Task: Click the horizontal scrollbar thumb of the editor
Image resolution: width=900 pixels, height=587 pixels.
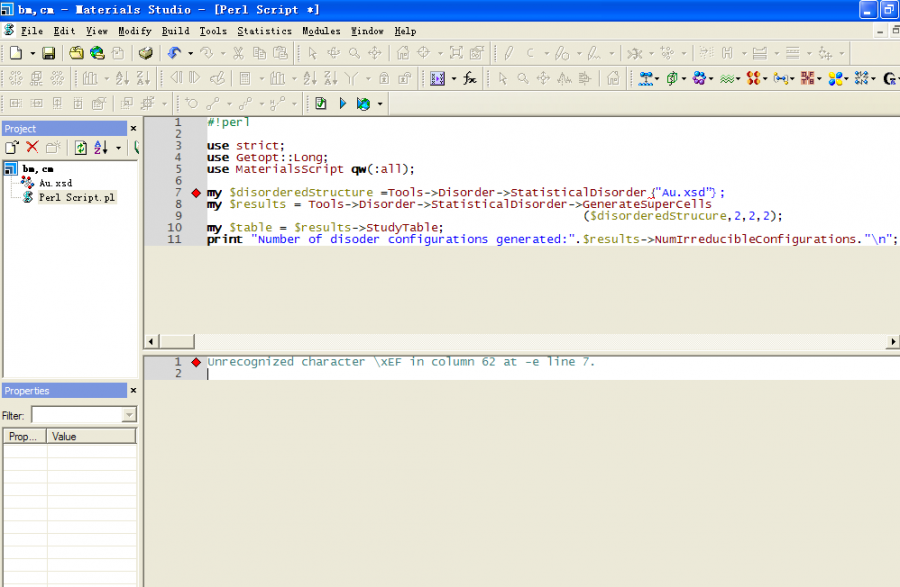Action: click(x=177, y=341)
